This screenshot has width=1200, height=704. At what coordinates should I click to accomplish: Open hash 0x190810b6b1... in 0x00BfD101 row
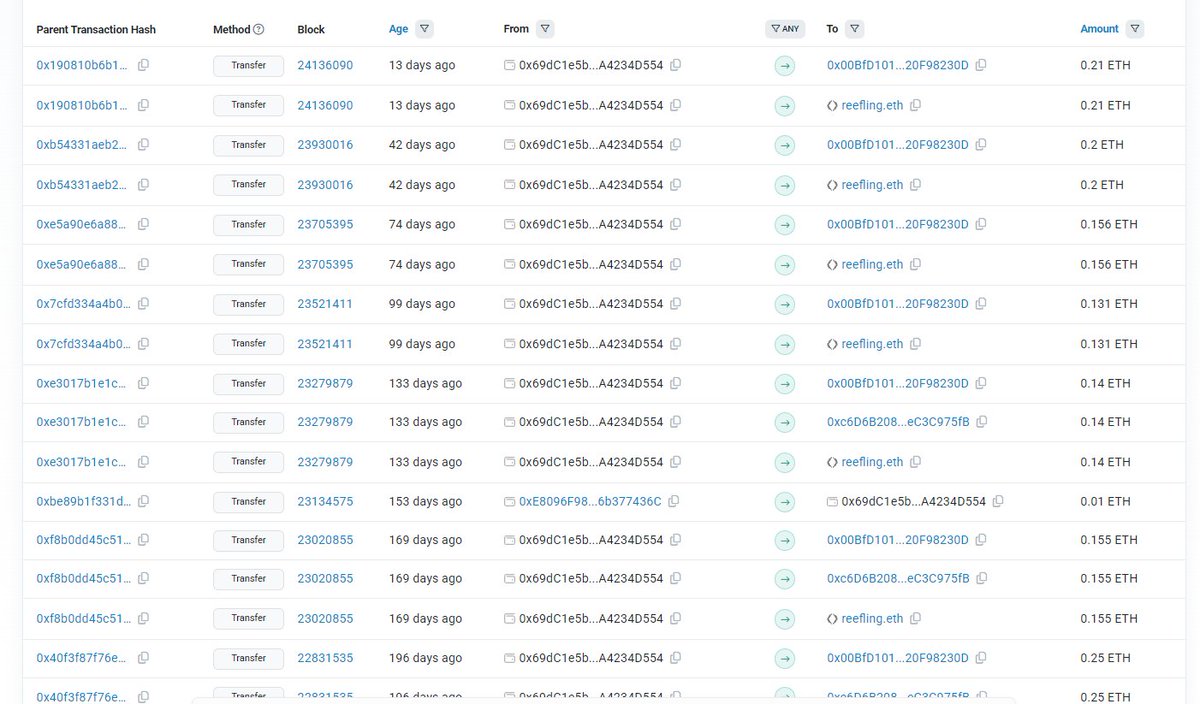click(x=83, y=65)
